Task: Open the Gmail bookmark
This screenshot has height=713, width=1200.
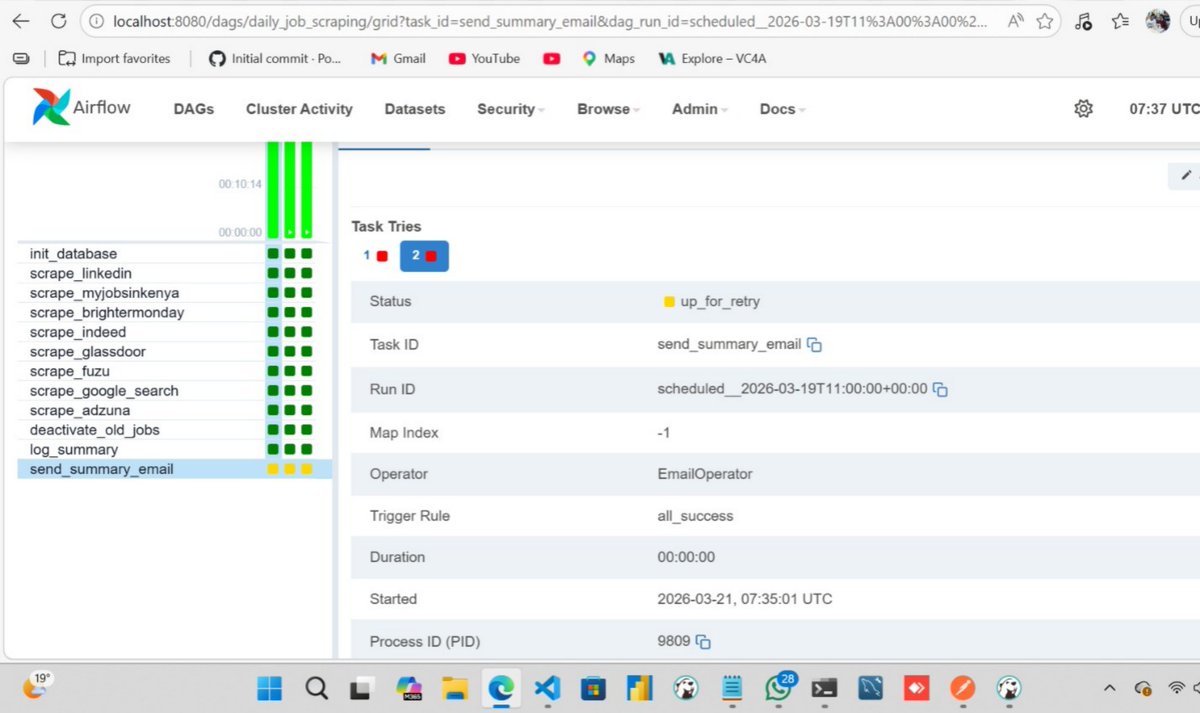Action: [x=398, y=59]
